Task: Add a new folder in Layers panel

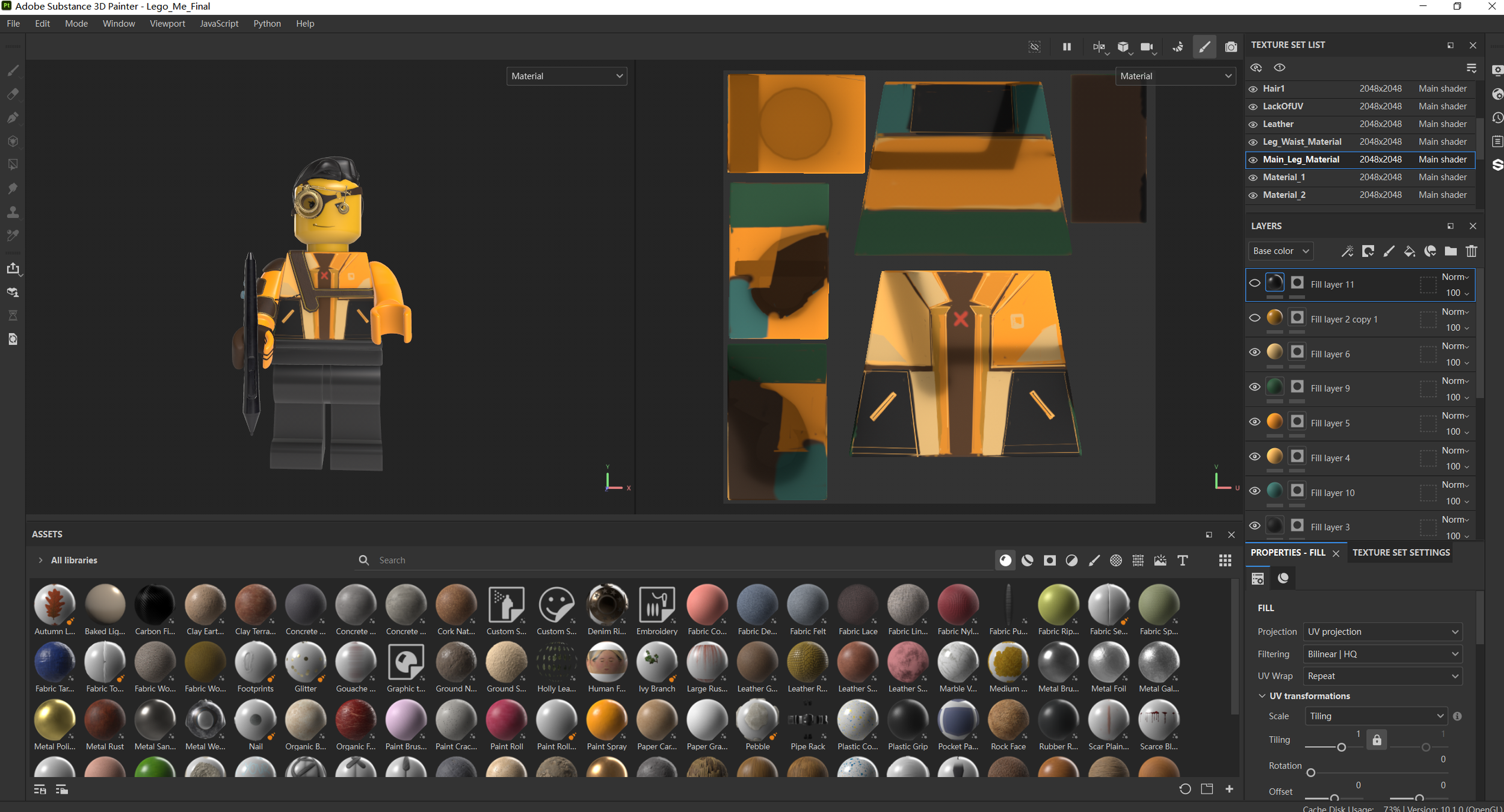Action: 1450,251
